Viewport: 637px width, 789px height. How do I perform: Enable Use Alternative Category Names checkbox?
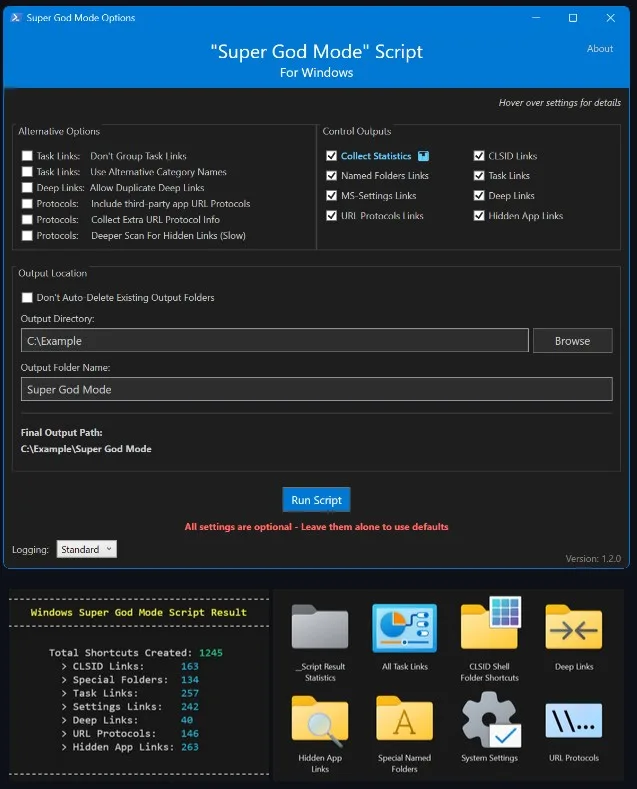[x=27, y=172]
